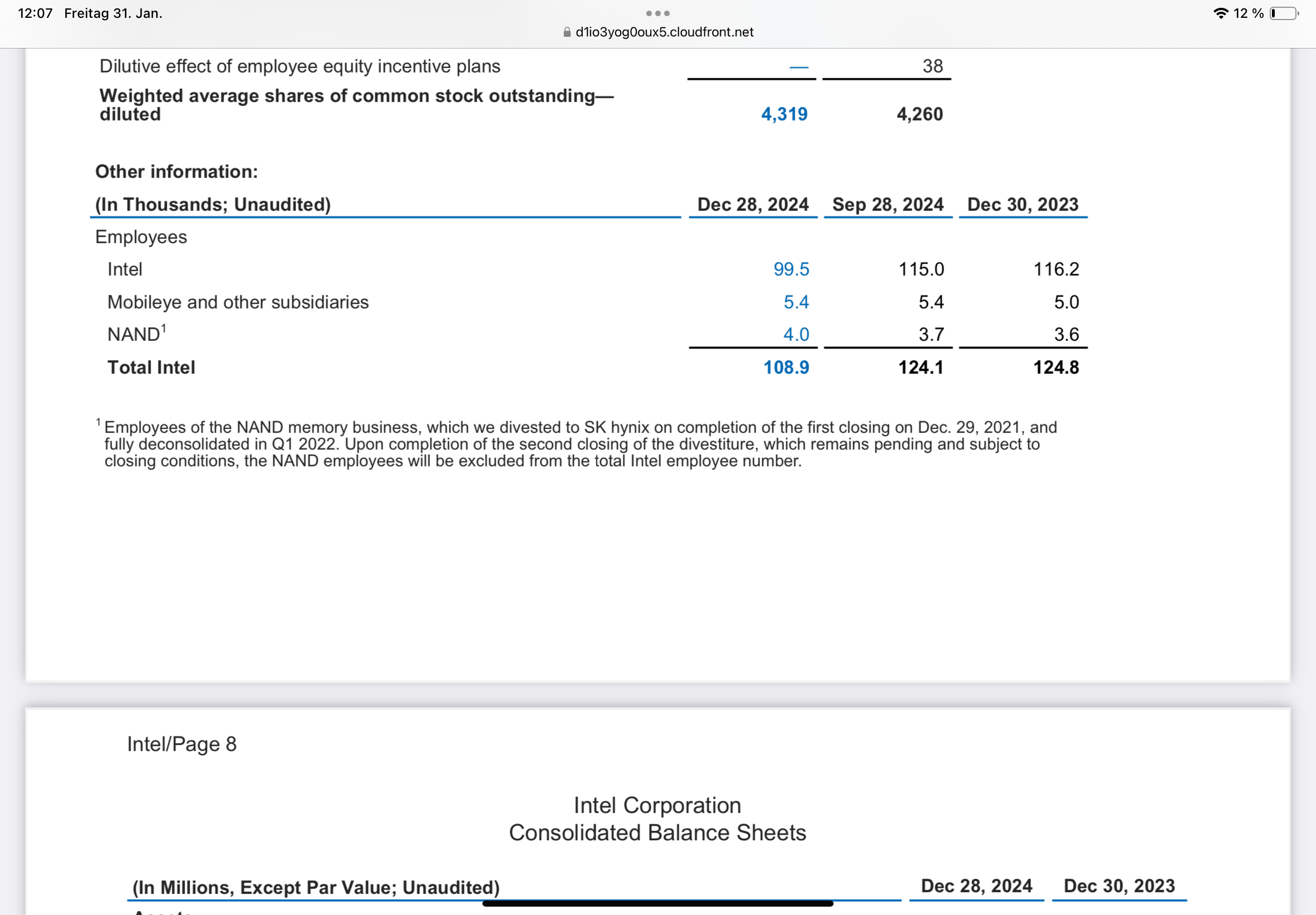Tap the Dec 28, 2024 employees column header
Image resolution: width=1316 pixels, height=915 pixels.
click(752, 205)
